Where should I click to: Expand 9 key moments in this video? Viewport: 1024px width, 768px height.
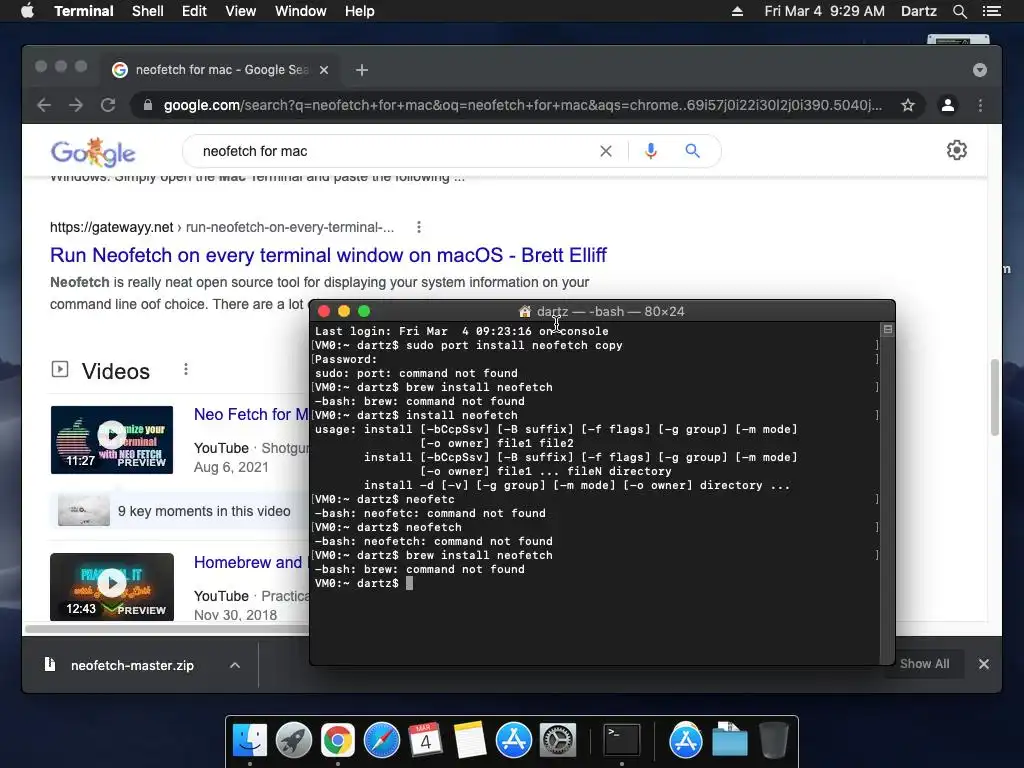[x=180, y=511]
